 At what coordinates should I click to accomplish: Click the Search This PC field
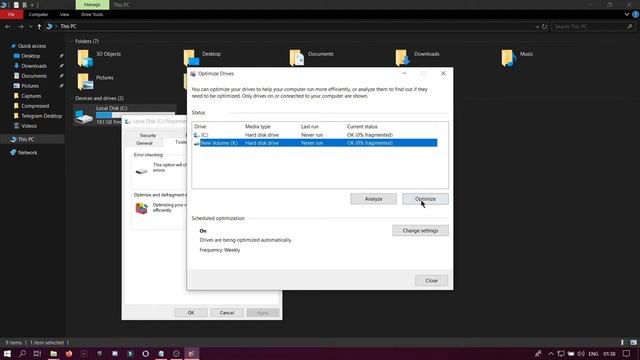593,27
